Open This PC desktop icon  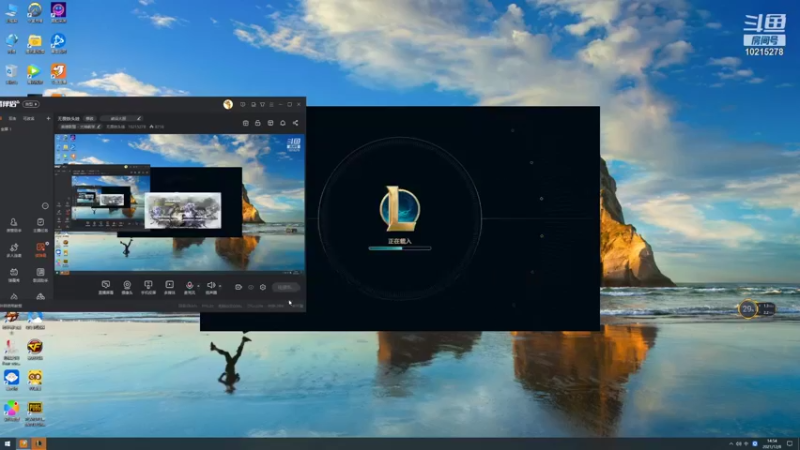point(11,12)
